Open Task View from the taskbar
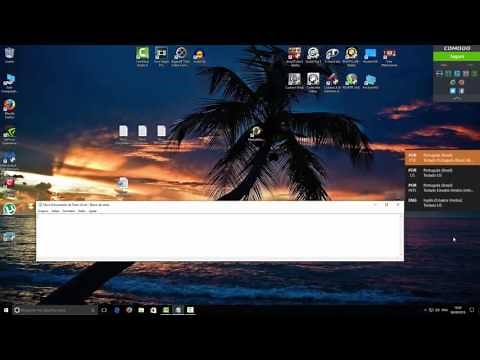The height and width of the screenshot is (360, 480). (x=104, y=310)
